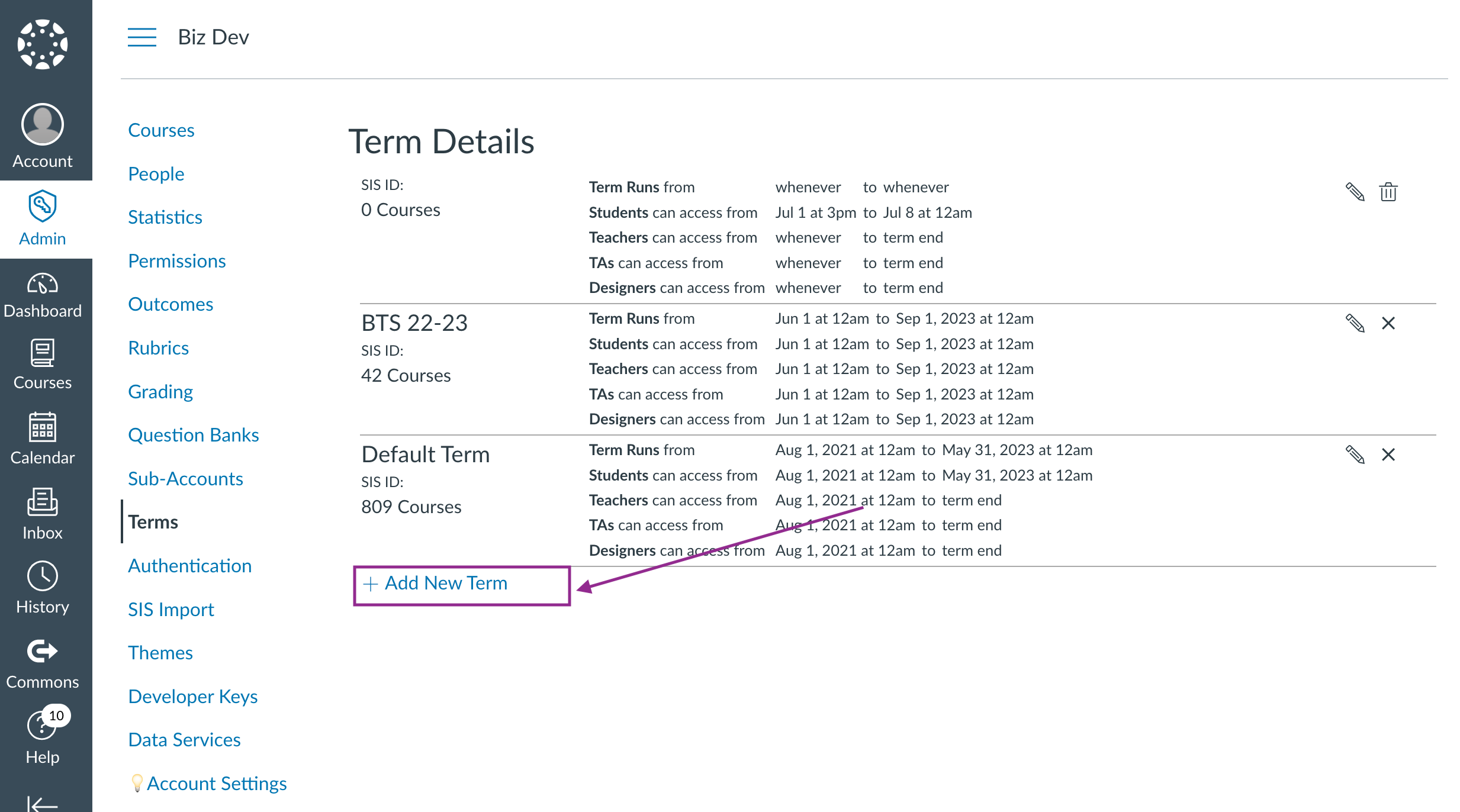Open the Commons icon
Screen dimensions: 1460x812
pyautogui.click(x=43, y=664)
